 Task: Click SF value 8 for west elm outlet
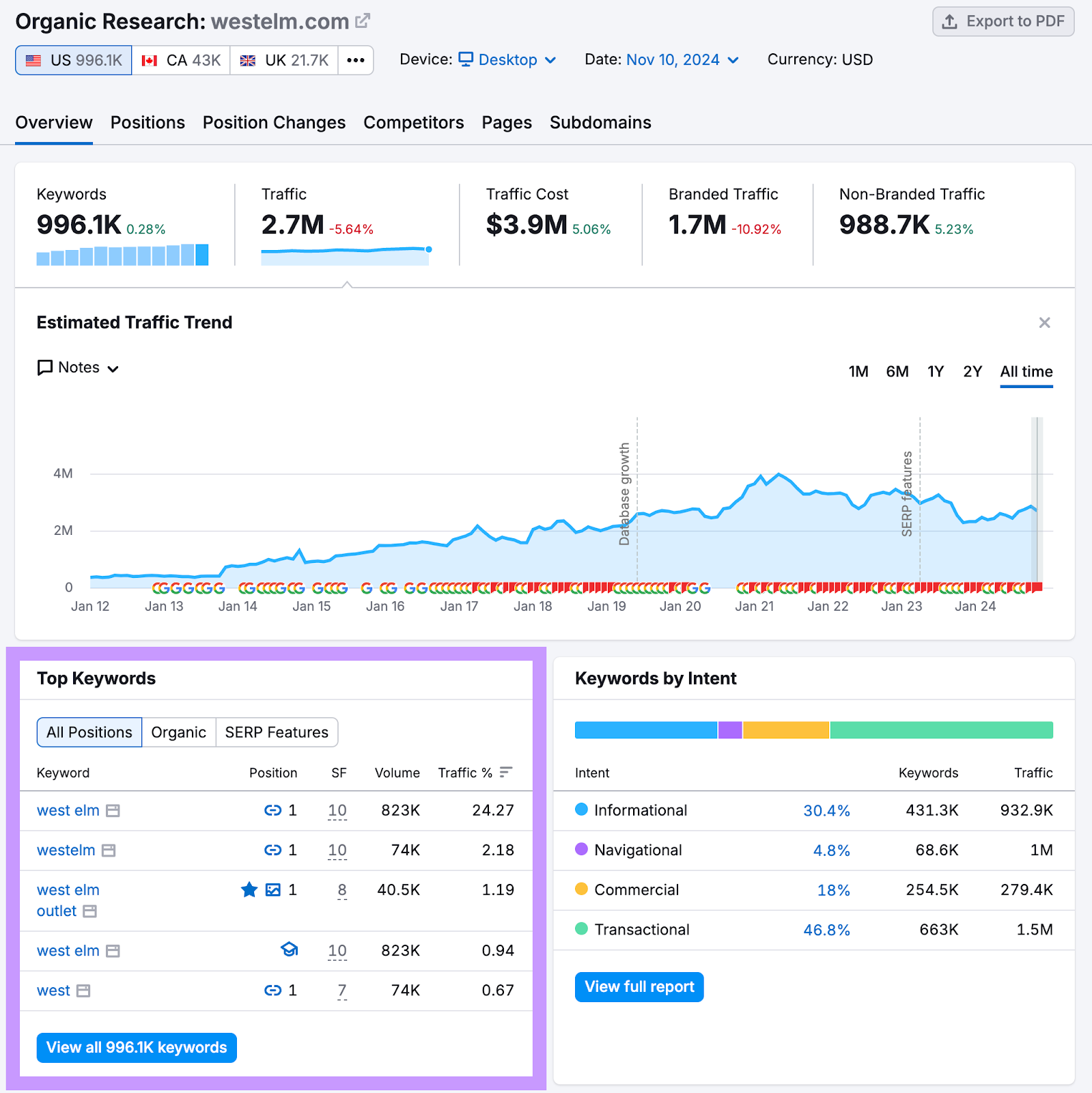(x=342, y=889)
